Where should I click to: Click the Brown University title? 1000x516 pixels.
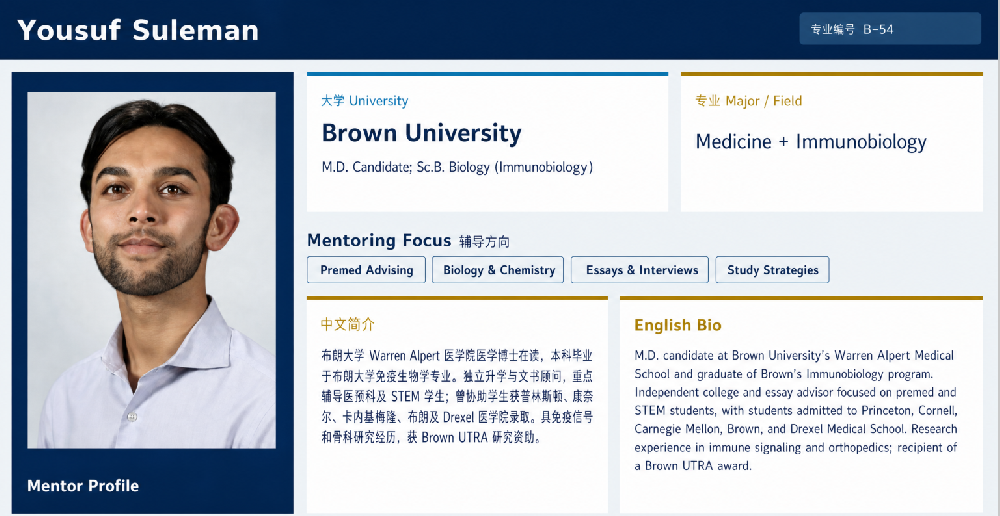point(422,133)
